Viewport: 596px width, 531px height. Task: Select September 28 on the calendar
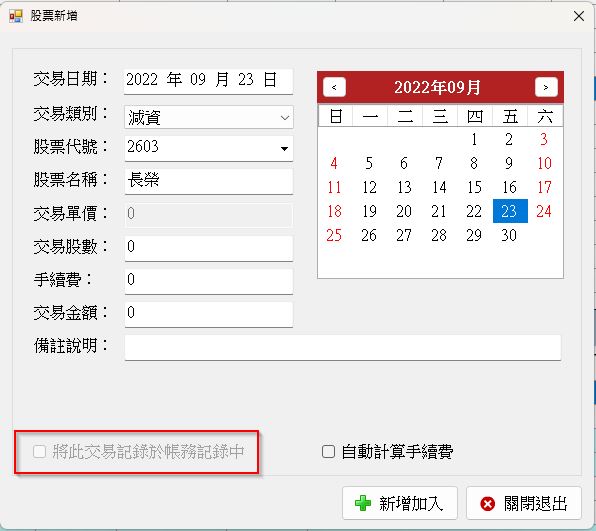pyautogui.click(x=439, y=235)
